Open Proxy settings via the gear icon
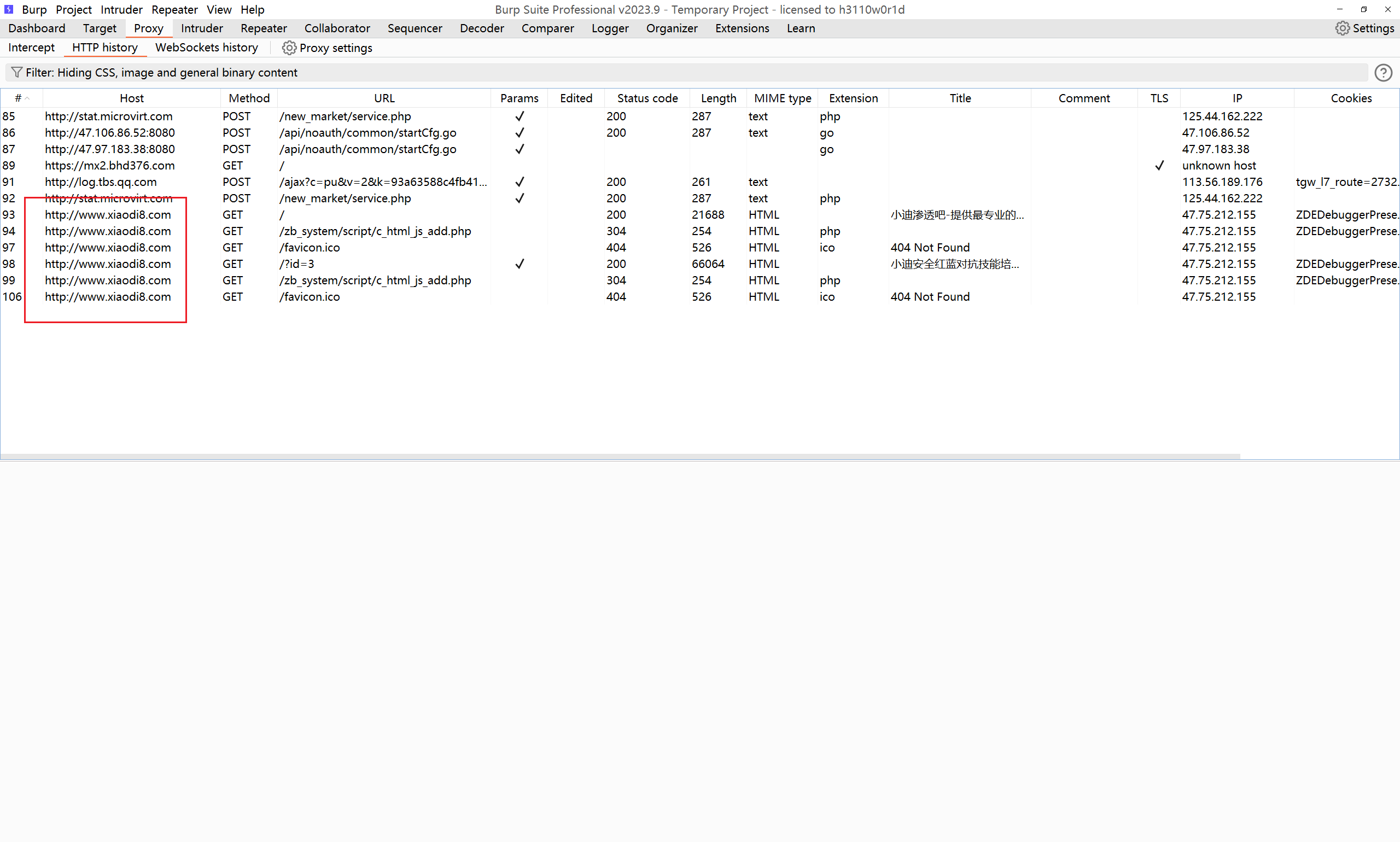 coord(289,48)
